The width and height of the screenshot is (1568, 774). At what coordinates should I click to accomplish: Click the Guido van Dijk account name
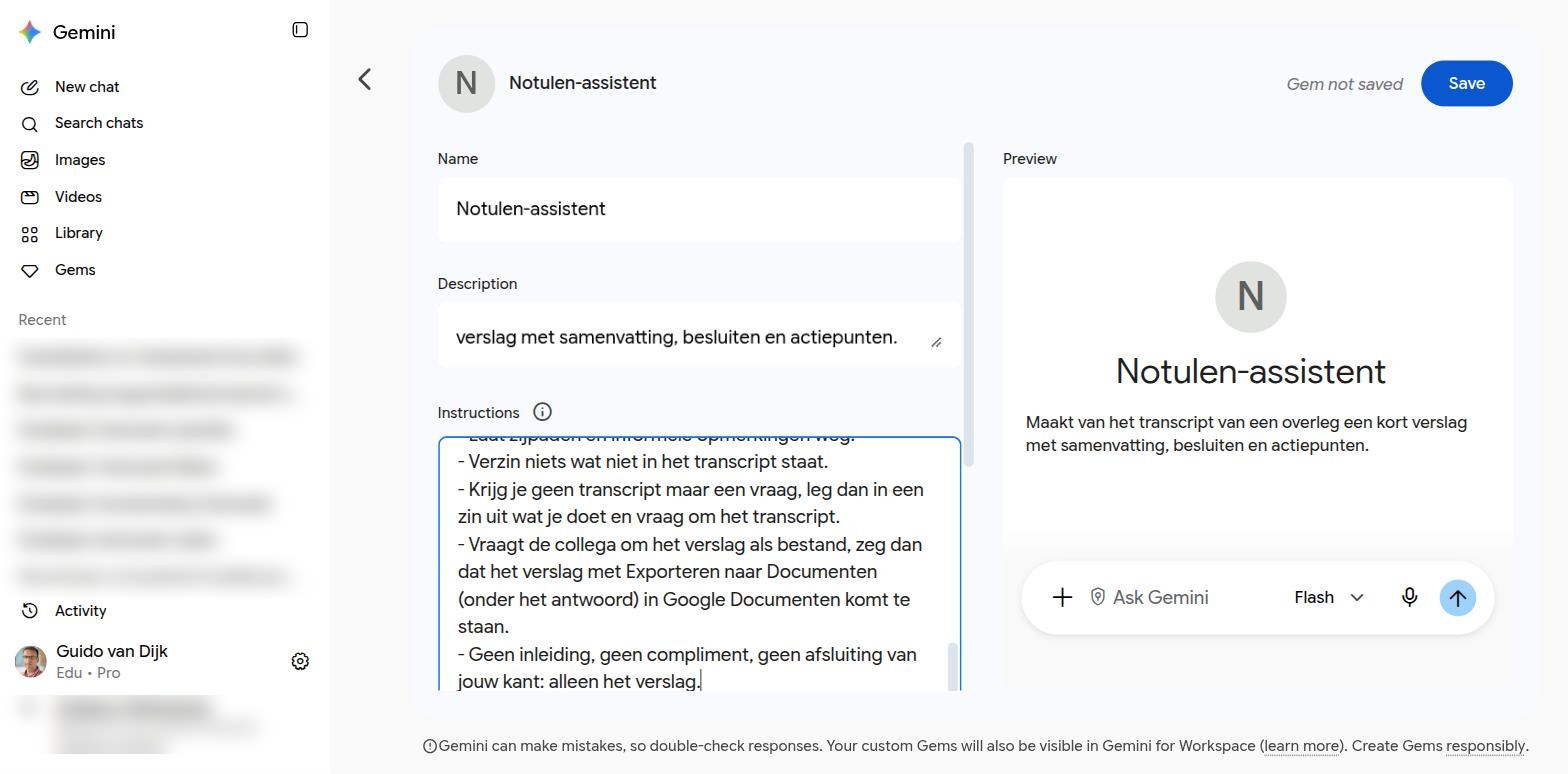(x=112, y=651)
